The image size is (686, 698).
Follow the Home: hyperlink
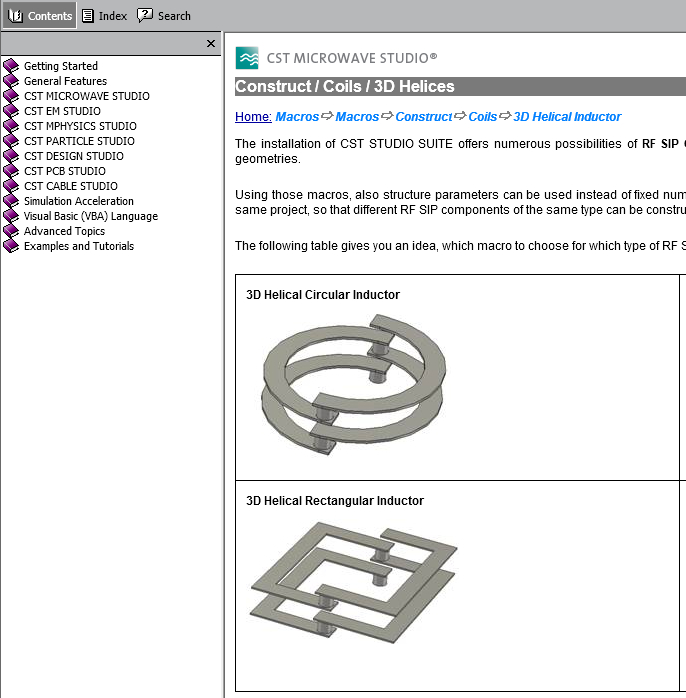[253, 117]
